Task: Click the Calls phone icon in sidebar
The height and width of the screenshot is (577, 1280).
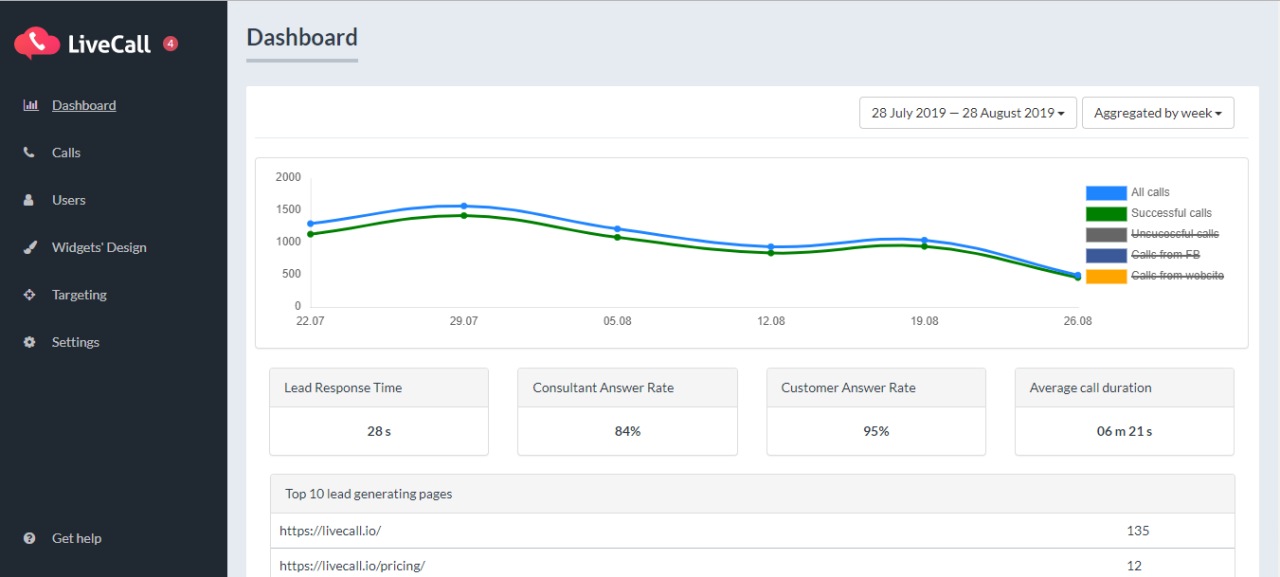Action: click(29, 153)
